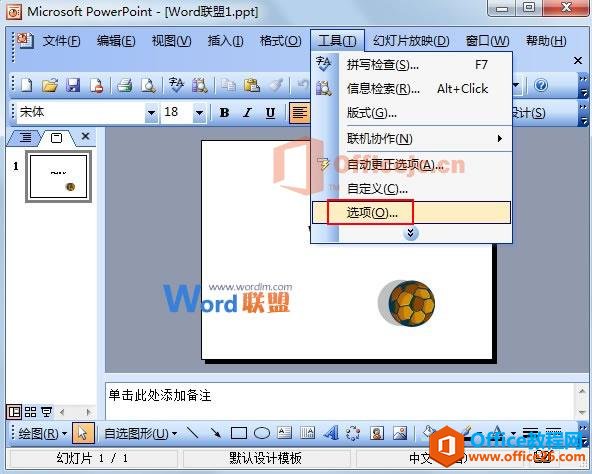
Task: Open 自选图形(U) AutoShapes dropdown
Action: (x=140, y=433)
